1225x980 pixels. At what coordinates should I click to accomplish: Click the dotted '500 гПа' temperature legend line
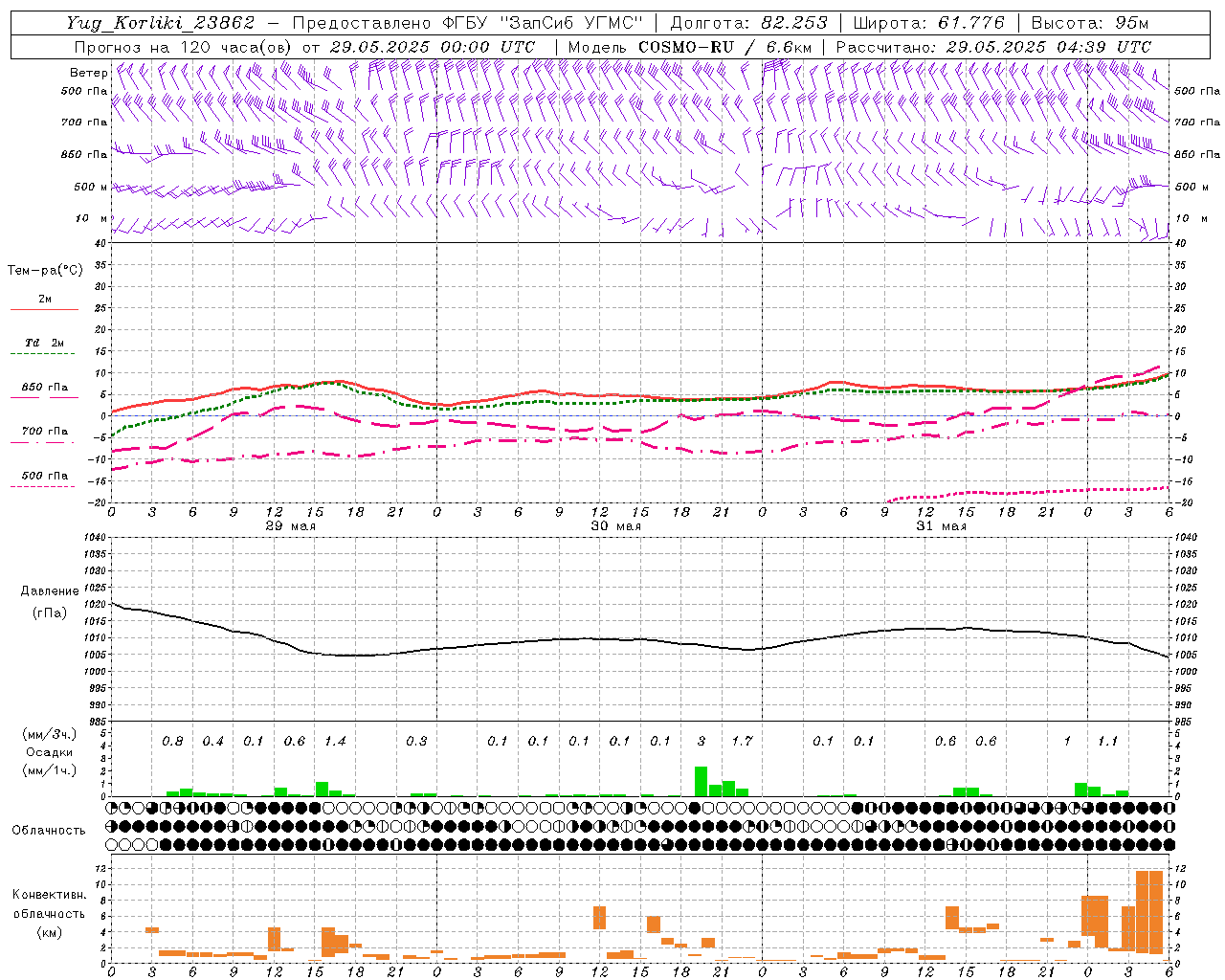pyautogui.click(x=43, y=487)
